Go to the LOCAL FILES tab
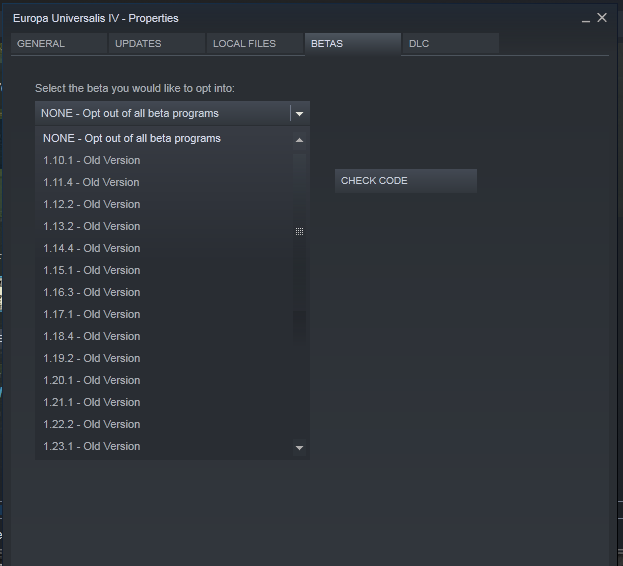 pyautogui.click(x=252, y=44)
